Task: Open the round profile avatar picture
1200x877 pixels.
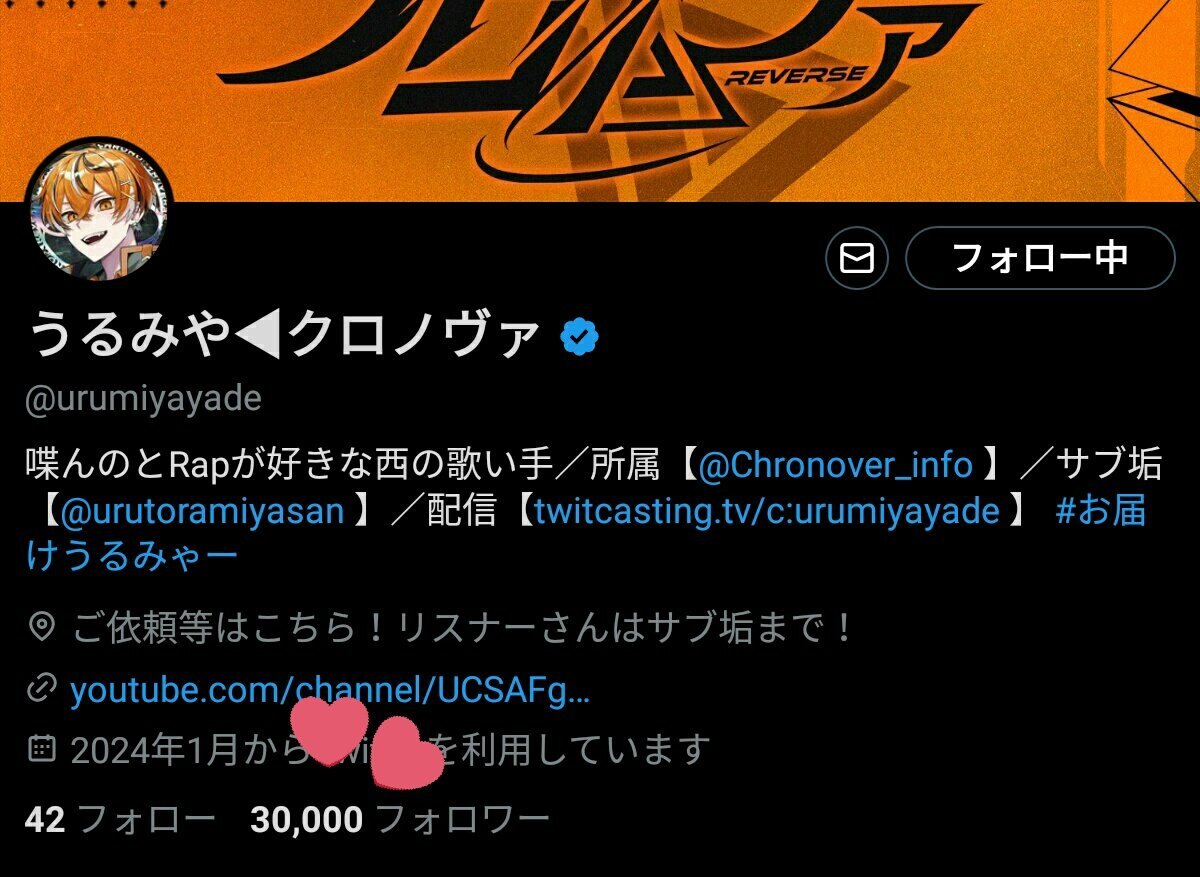Action: pyautogui.click(x=99, y=211)
